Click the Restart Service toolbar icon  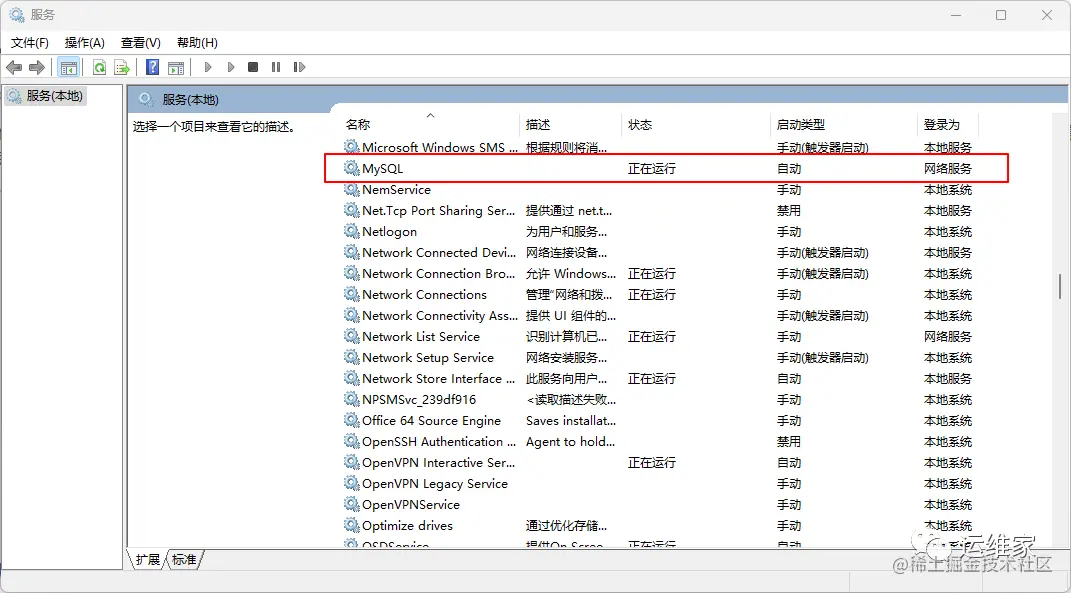[299, 67]
